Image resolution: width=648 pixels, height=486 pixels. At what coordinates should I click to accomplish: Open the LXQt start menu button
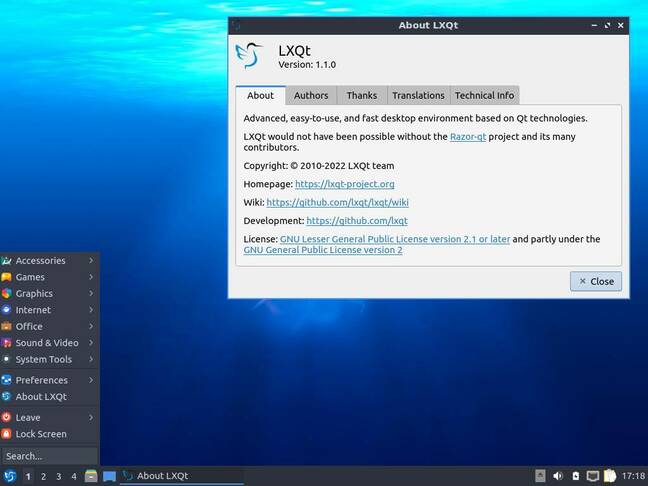point(9,476)
